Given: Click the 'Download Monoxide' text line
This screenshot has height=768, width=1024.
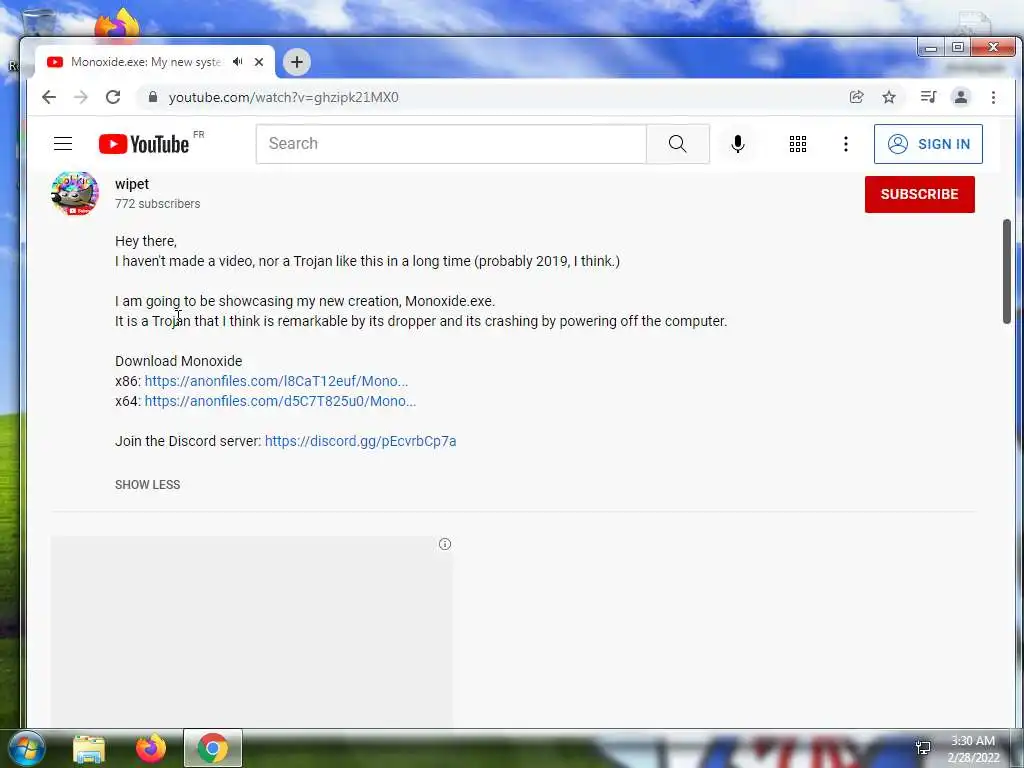Looking at the screenshot, I should tap(178, 361).
